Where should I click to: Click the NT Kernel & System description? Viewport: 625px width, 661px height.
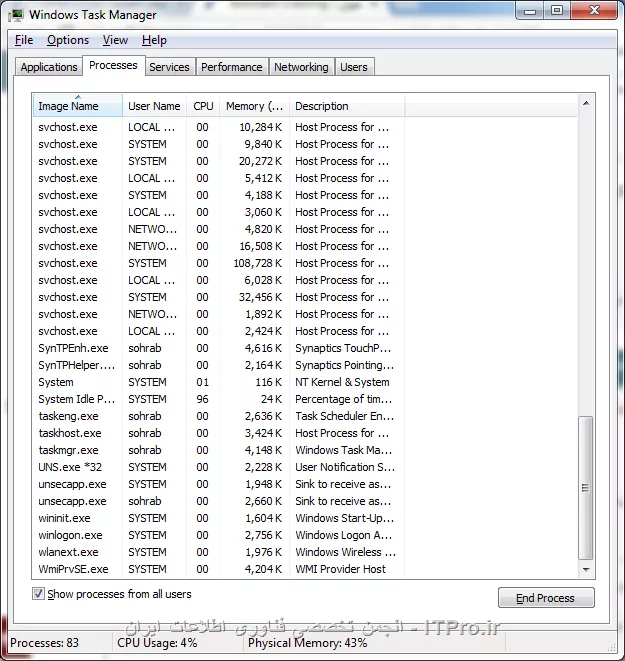[342, 382]
